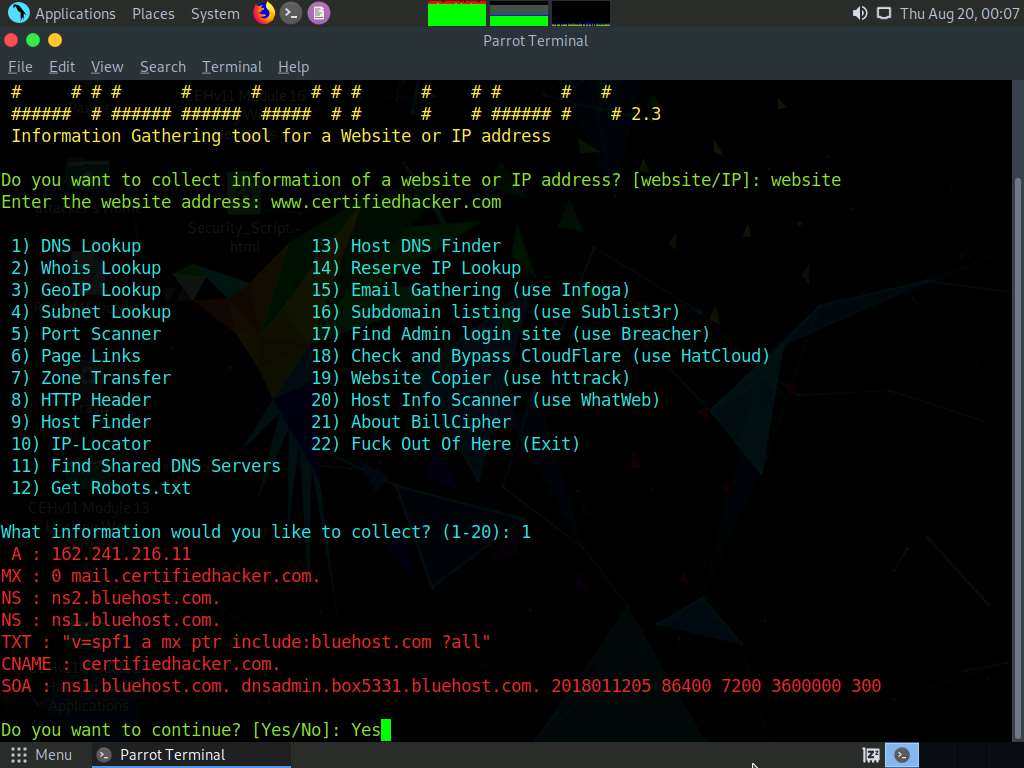The height and width of the screenshot is (768, 1024).
Task: Click '15) Email Gathering (use Infoga)'
Action: pyautogui.click(x=471, y=291)
